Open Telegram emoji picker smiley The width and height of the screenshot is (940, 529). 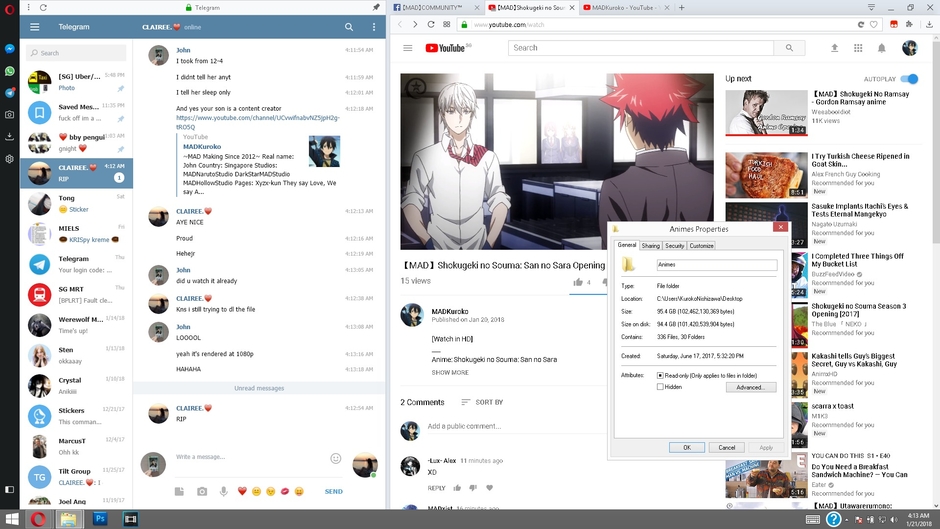336,458
